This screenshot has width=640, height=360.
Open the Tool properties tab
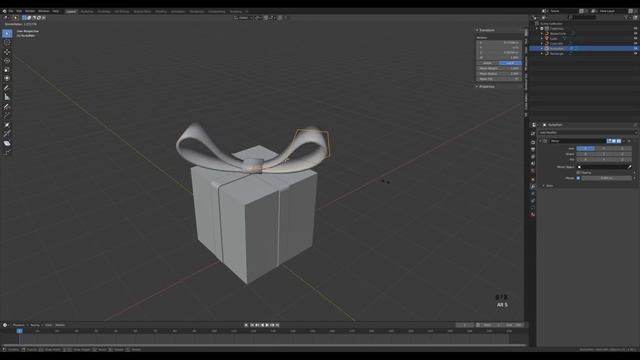pyautogui.click(x=533, y=133)
